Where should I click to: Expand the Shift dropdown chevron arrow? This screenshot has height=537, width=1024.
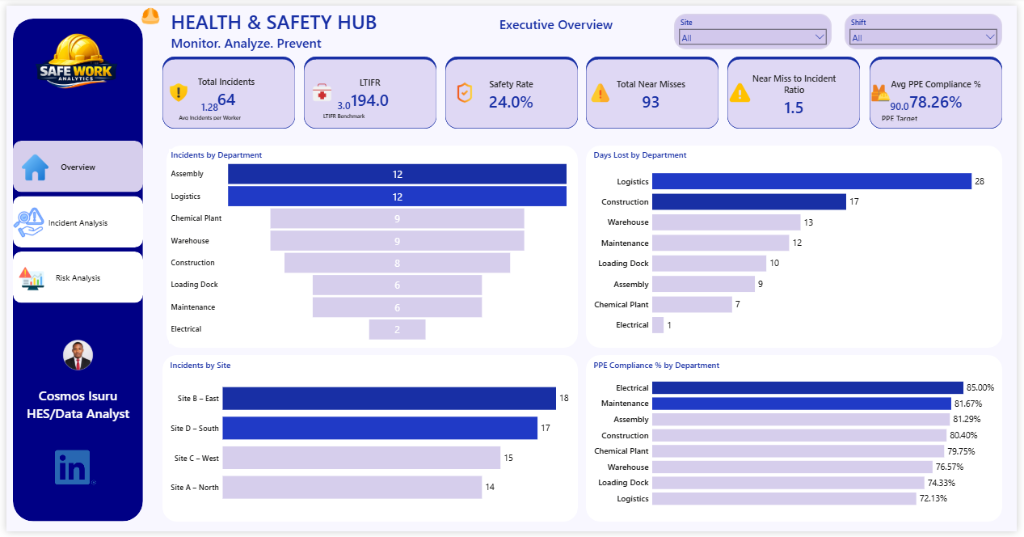coord(990,37)
